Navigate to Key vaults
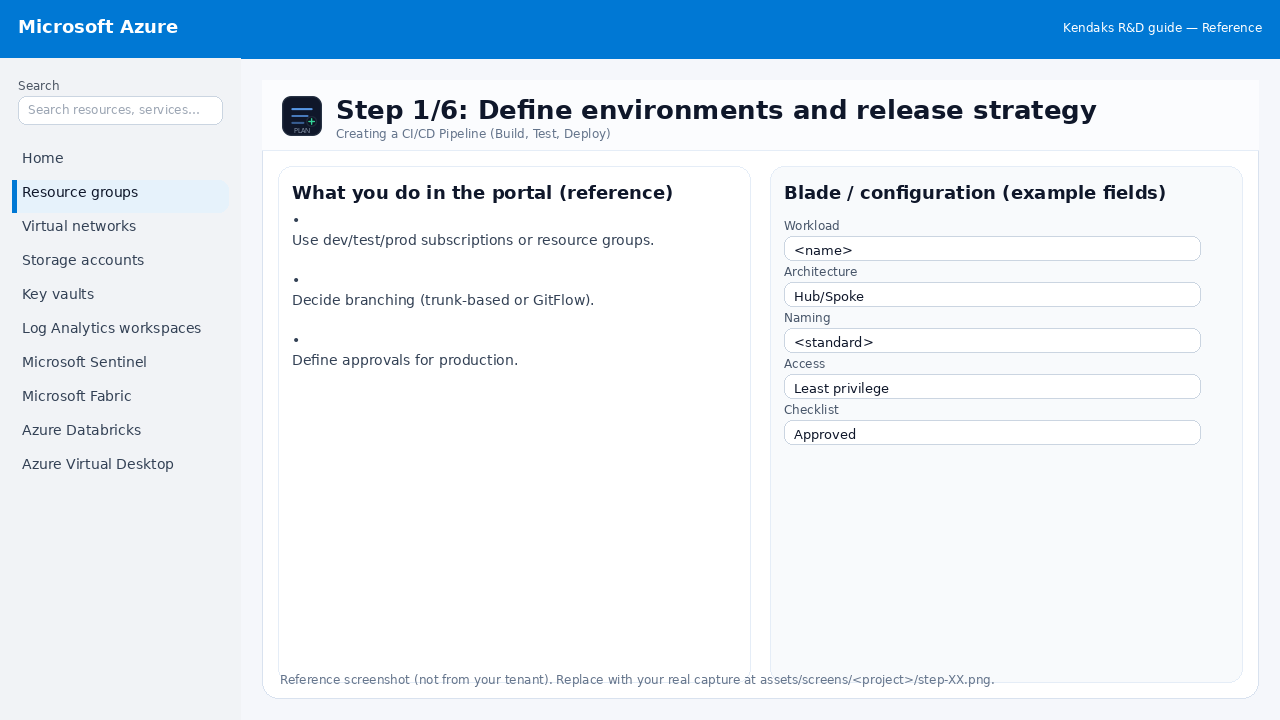Viewport: 1280px width, 720px height. pyautogui.click(x=120, y=294)
